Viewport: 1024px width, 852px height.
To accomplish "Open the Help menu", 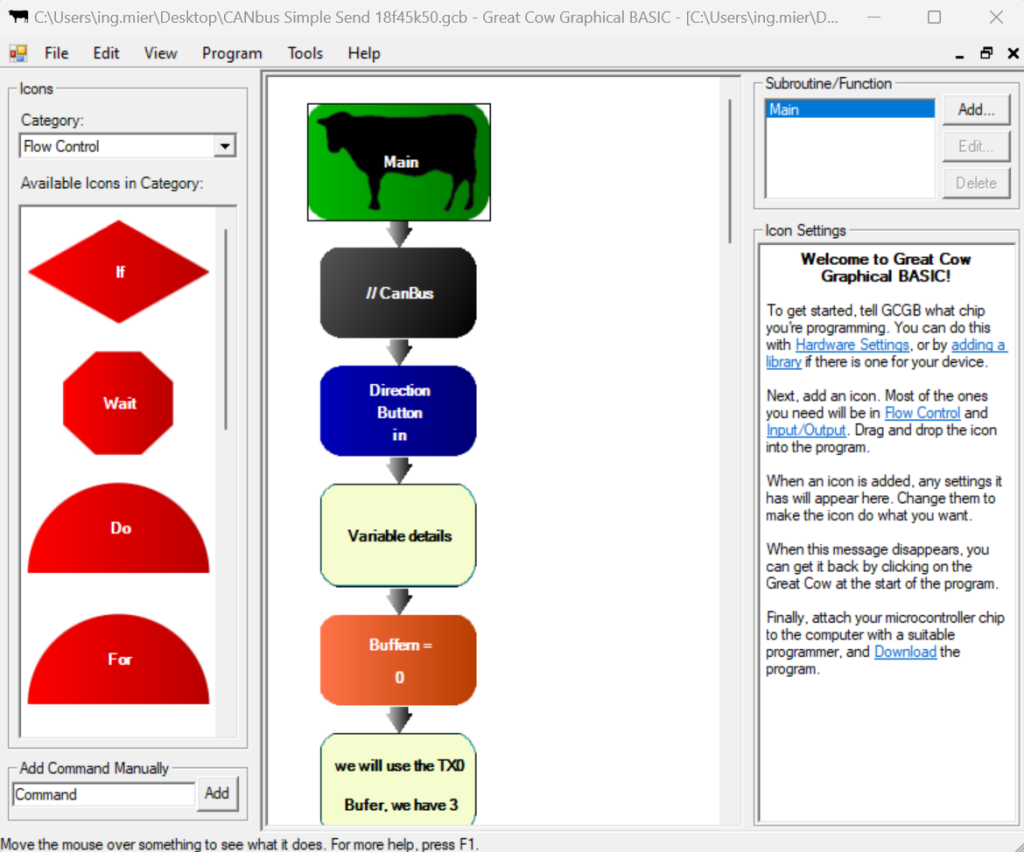I will [x=363, y=53].
